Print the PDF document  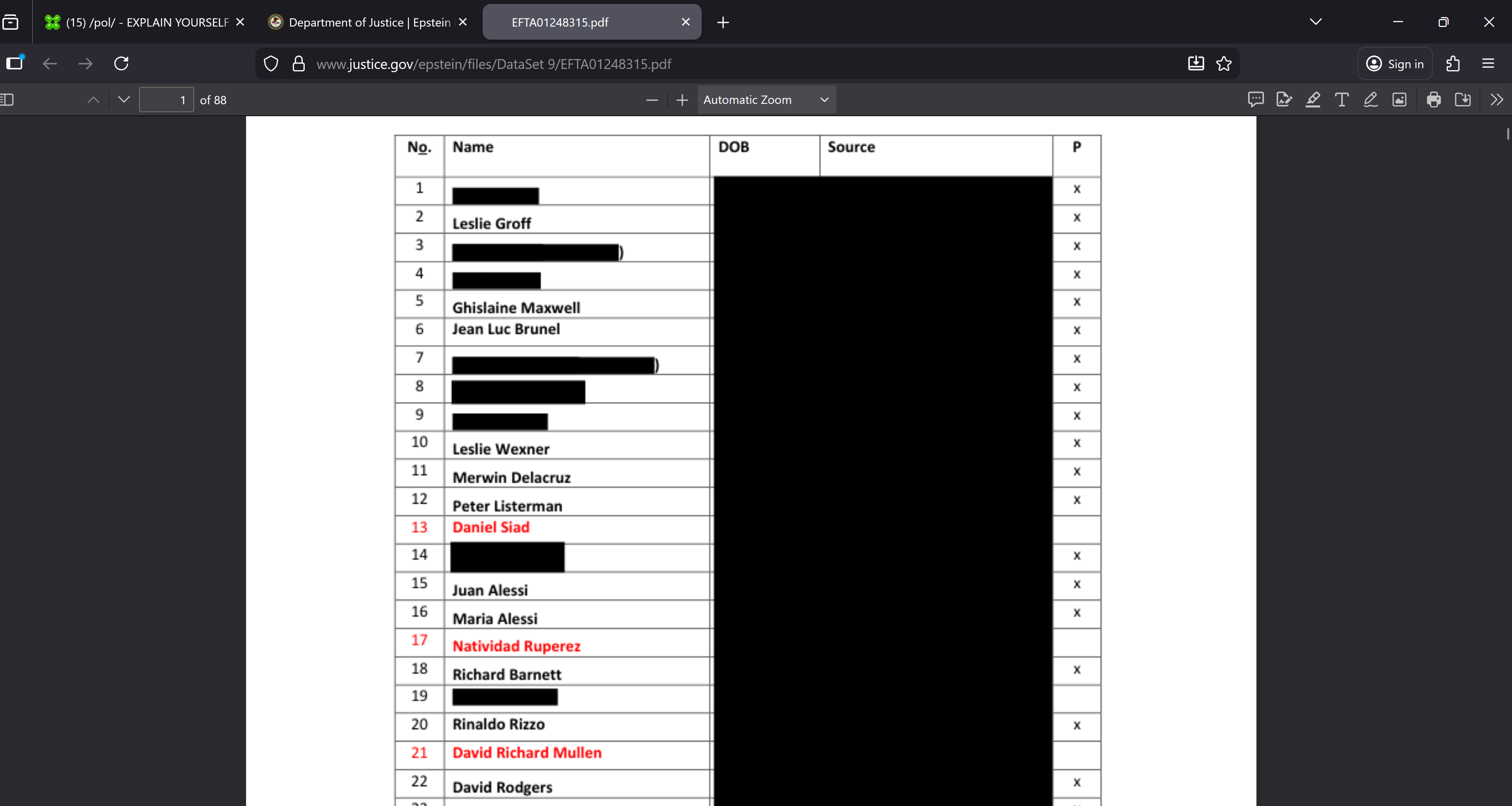tap(1434, 99)
